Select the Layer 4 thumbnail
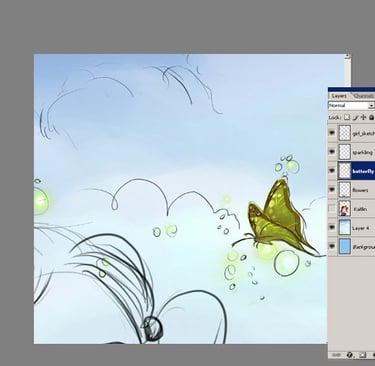Image resolution: width=375 pixels, height=366 pixels. [344, 228]
